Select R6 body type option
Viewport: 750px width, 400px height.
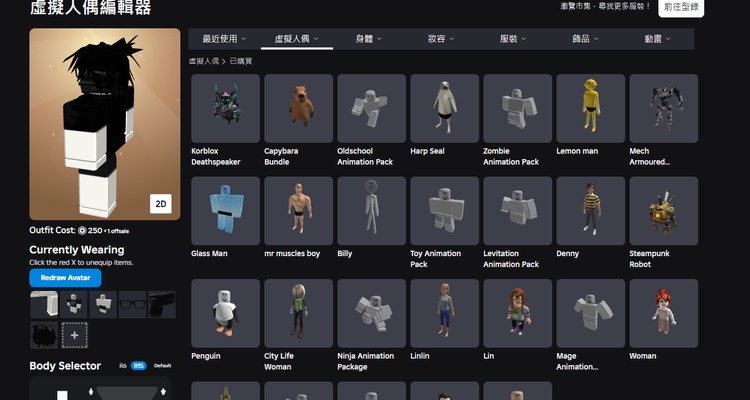coord(122,366)
